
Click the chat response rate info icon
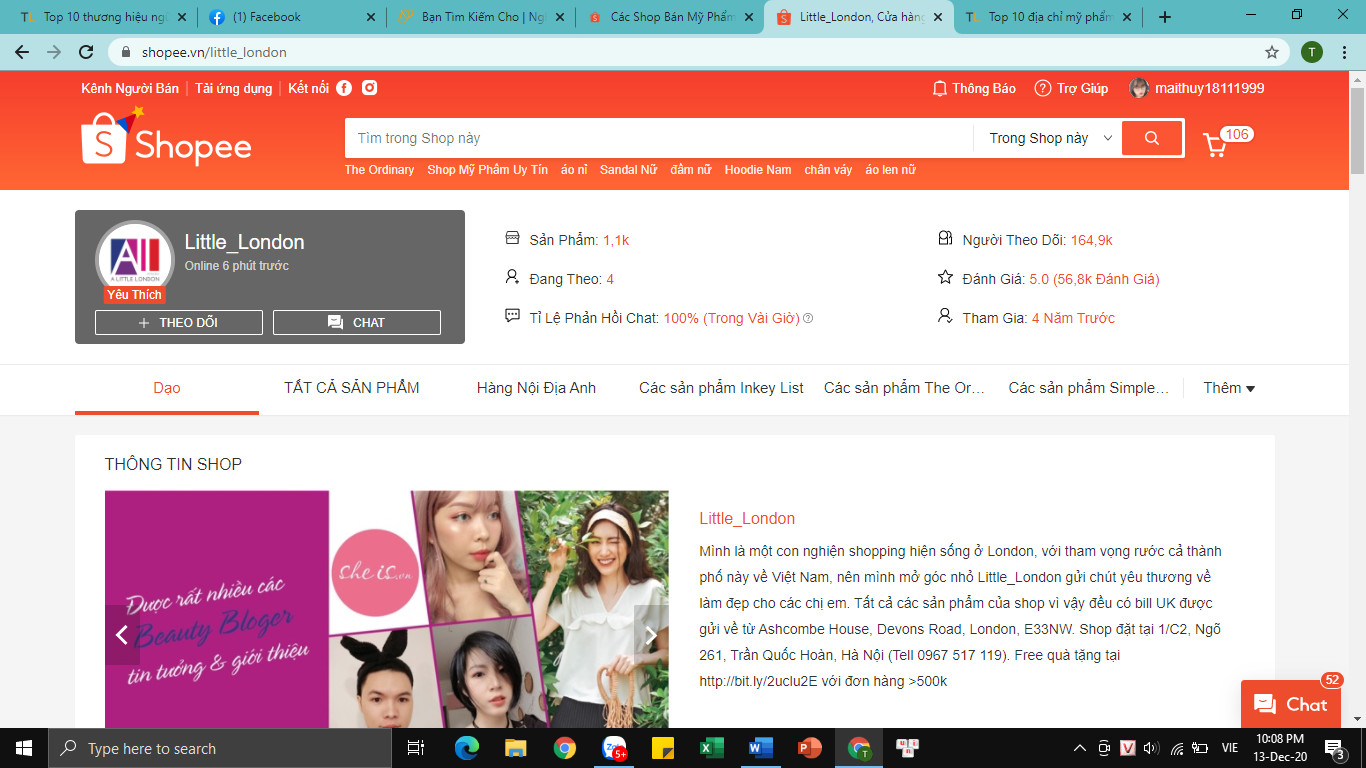click(x=808, y=319)
